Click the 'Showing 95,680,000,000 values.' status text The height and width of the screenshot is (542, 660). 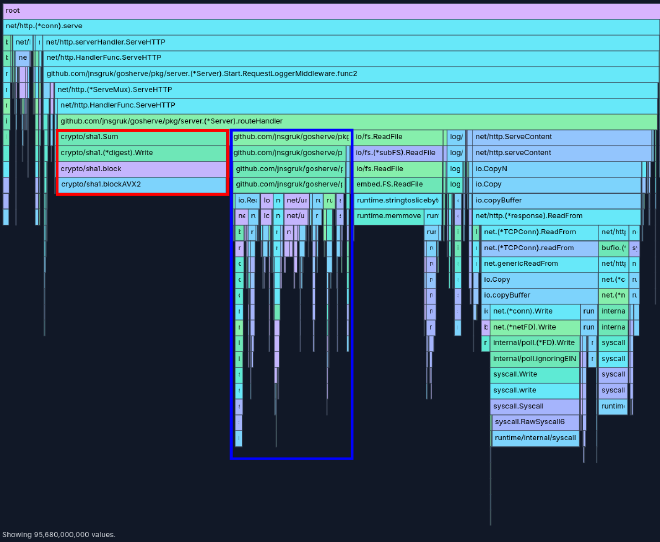click(x=59, y=535)
